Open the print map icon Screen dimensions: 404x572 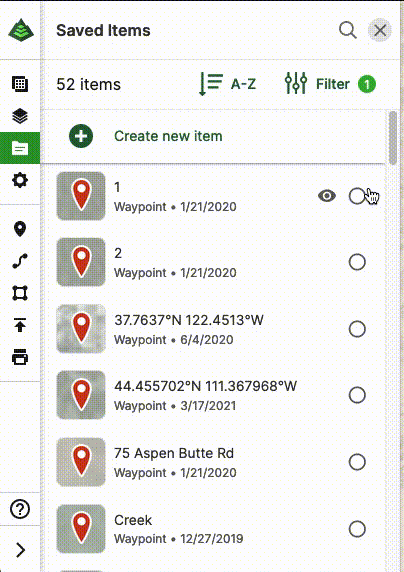coord(20,357)
